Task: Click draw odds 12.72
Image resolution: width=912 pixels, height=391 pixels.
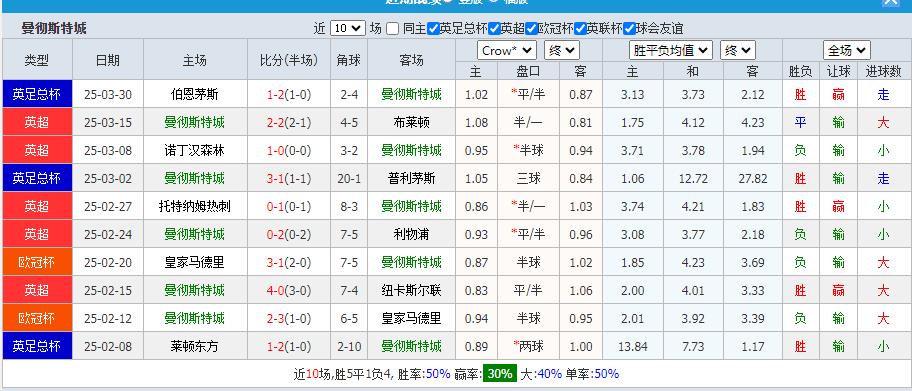Action: point(693,178)
